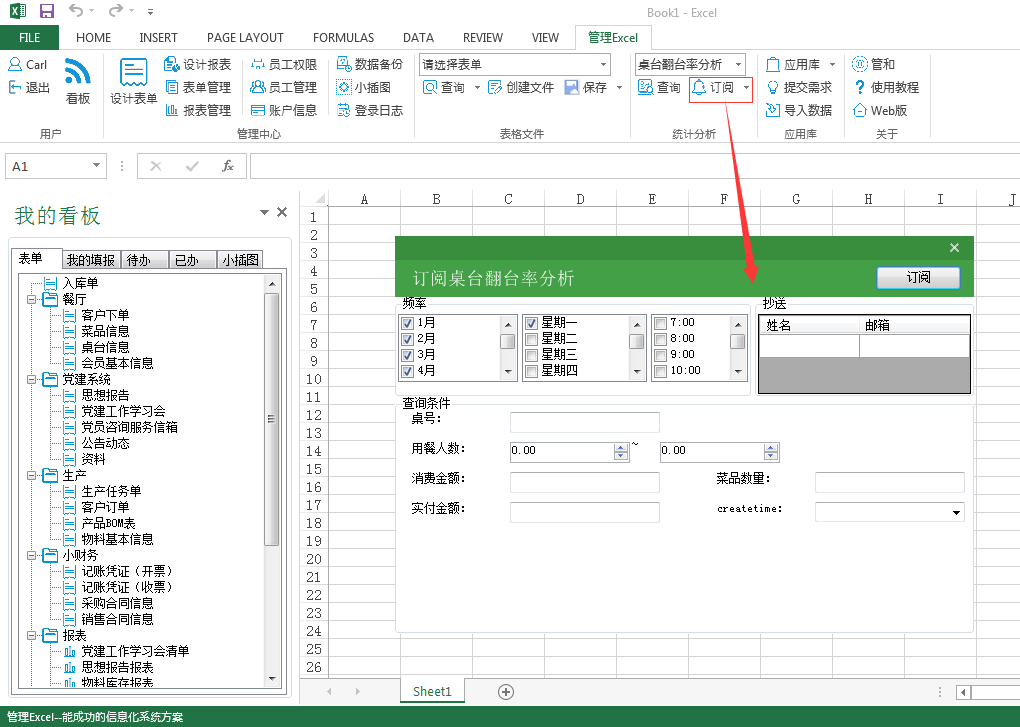
Task: Open 客户下单 form in tree
Action: (105, 315)
